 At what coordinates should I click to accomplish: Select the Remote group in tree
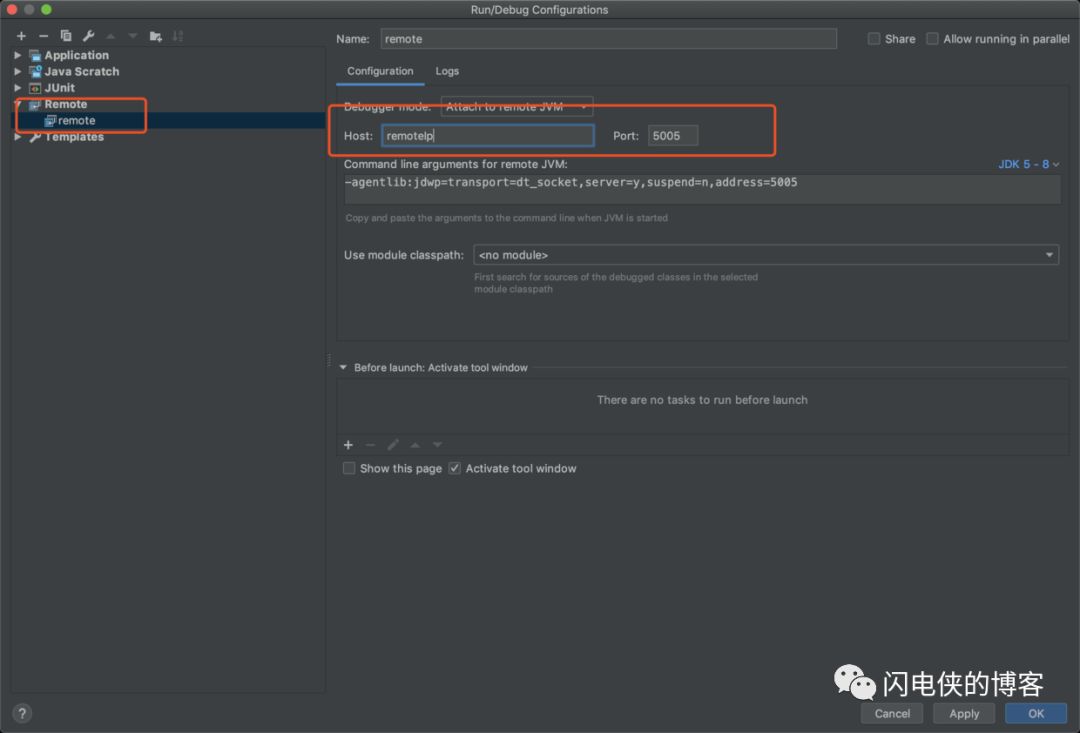pos(65,104)
